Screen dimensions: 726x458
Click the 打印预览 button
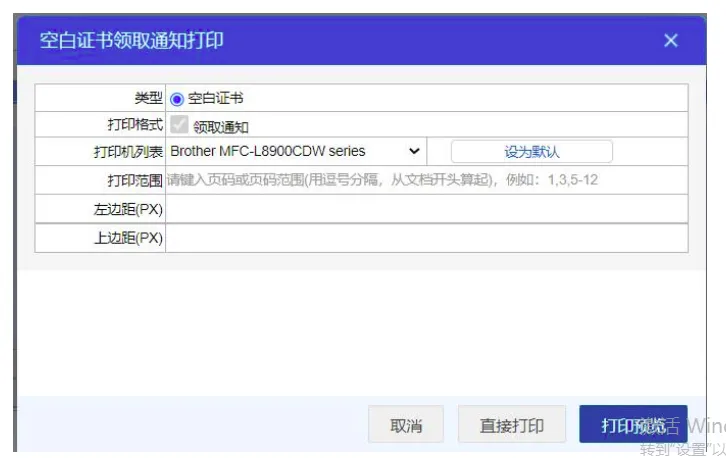pyautogui.click(x=633, y=424)
